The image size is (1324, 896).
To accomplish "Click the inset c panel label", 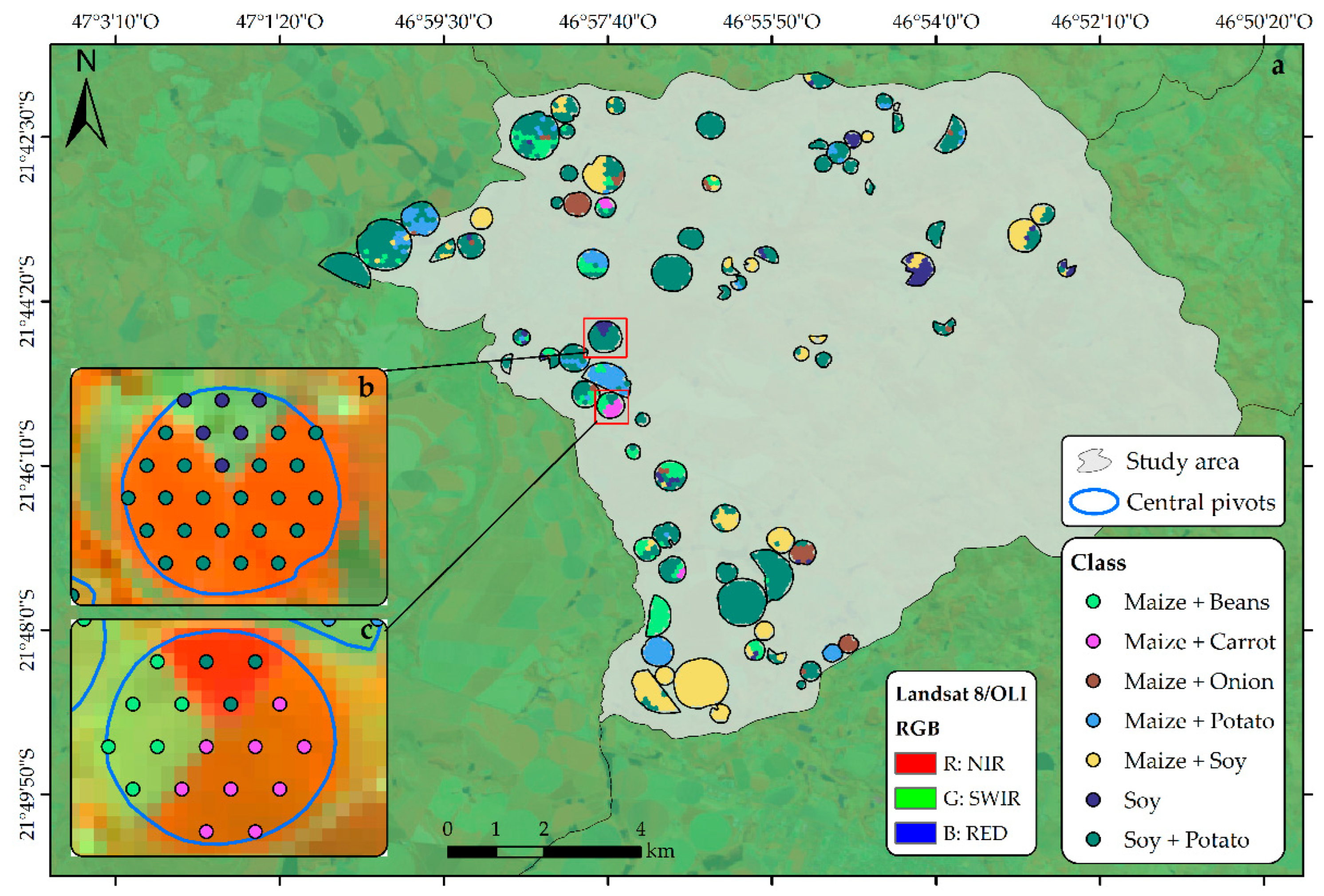I will (x=367, y=631).
